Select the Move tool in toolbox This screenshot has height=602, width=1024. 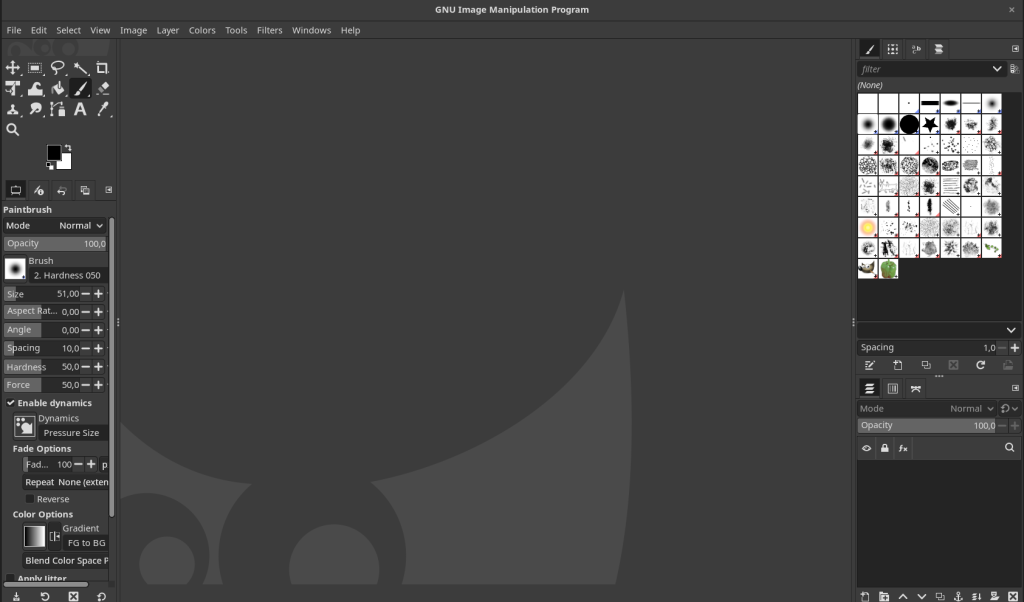pyautogui.click(x=12, y=68)
